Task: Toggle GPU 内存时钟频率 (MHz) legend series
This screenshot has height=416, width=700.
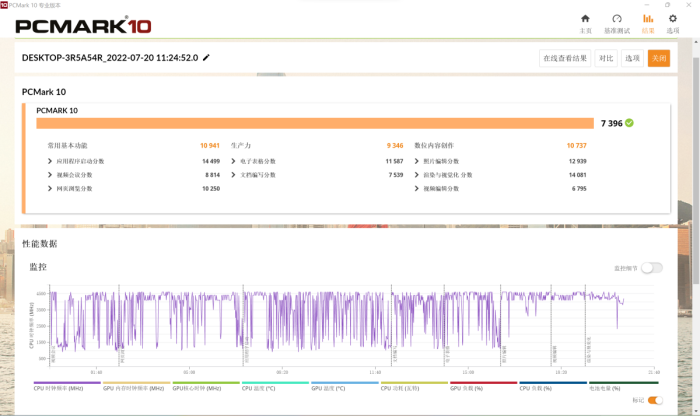Action: [137, 386]
